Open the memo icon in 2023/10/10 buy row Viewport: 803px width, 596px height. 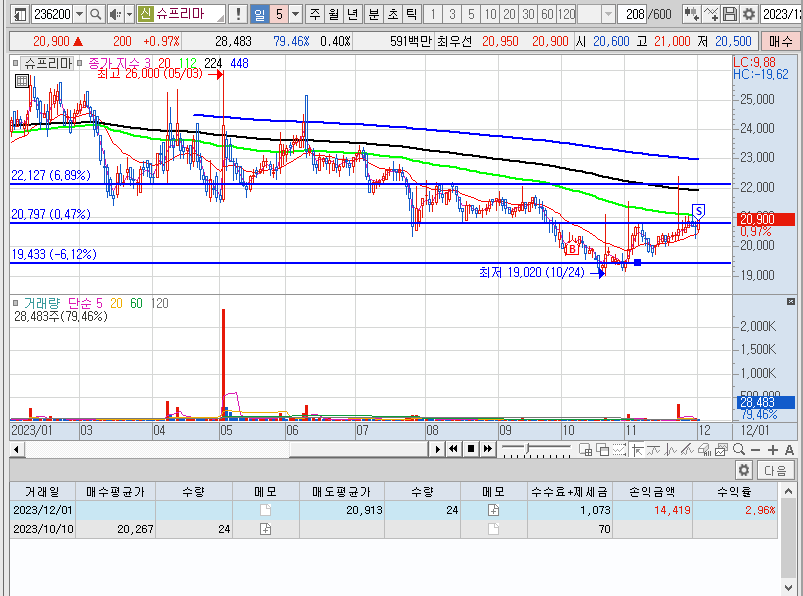[x=265, y=529]
